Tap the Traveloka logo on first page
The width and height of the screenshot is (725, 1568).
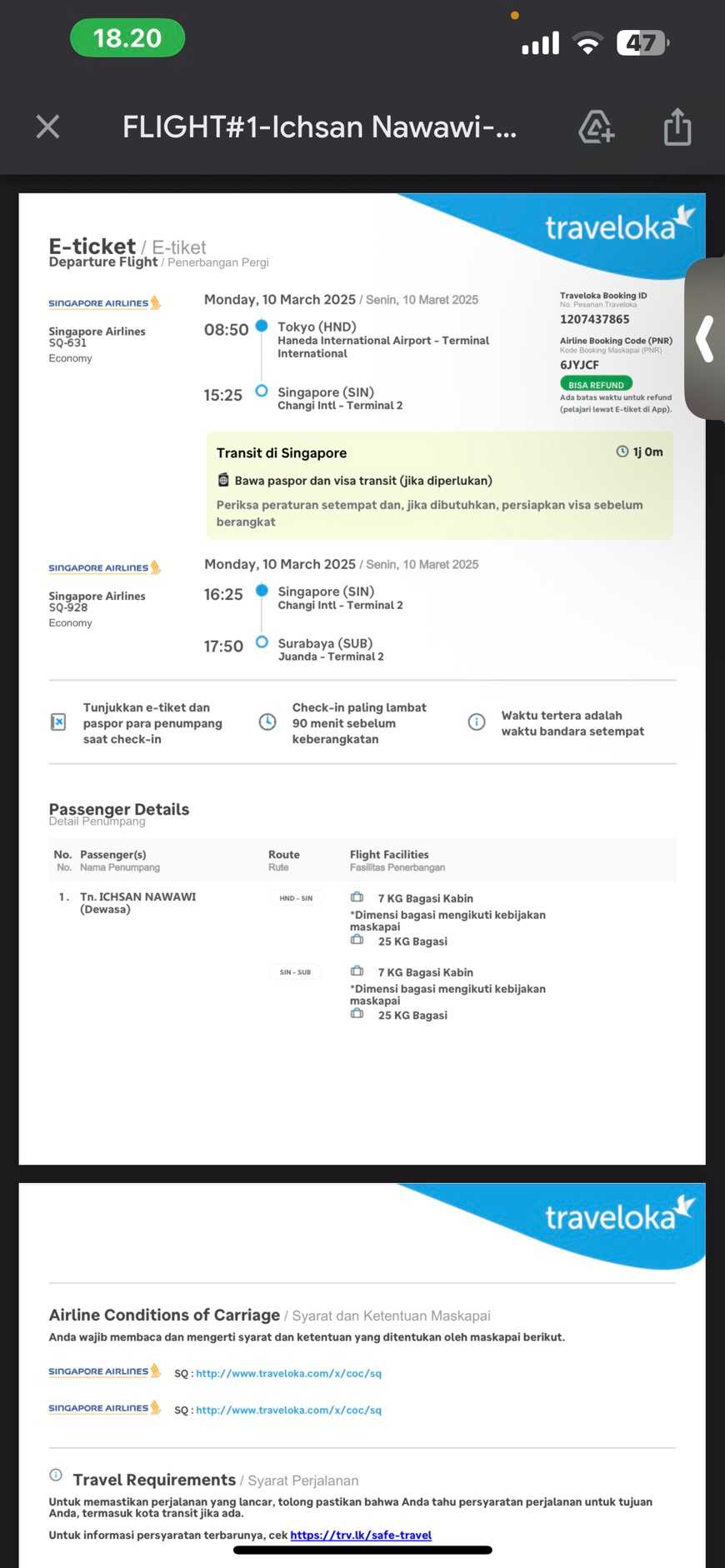point(618,225)
